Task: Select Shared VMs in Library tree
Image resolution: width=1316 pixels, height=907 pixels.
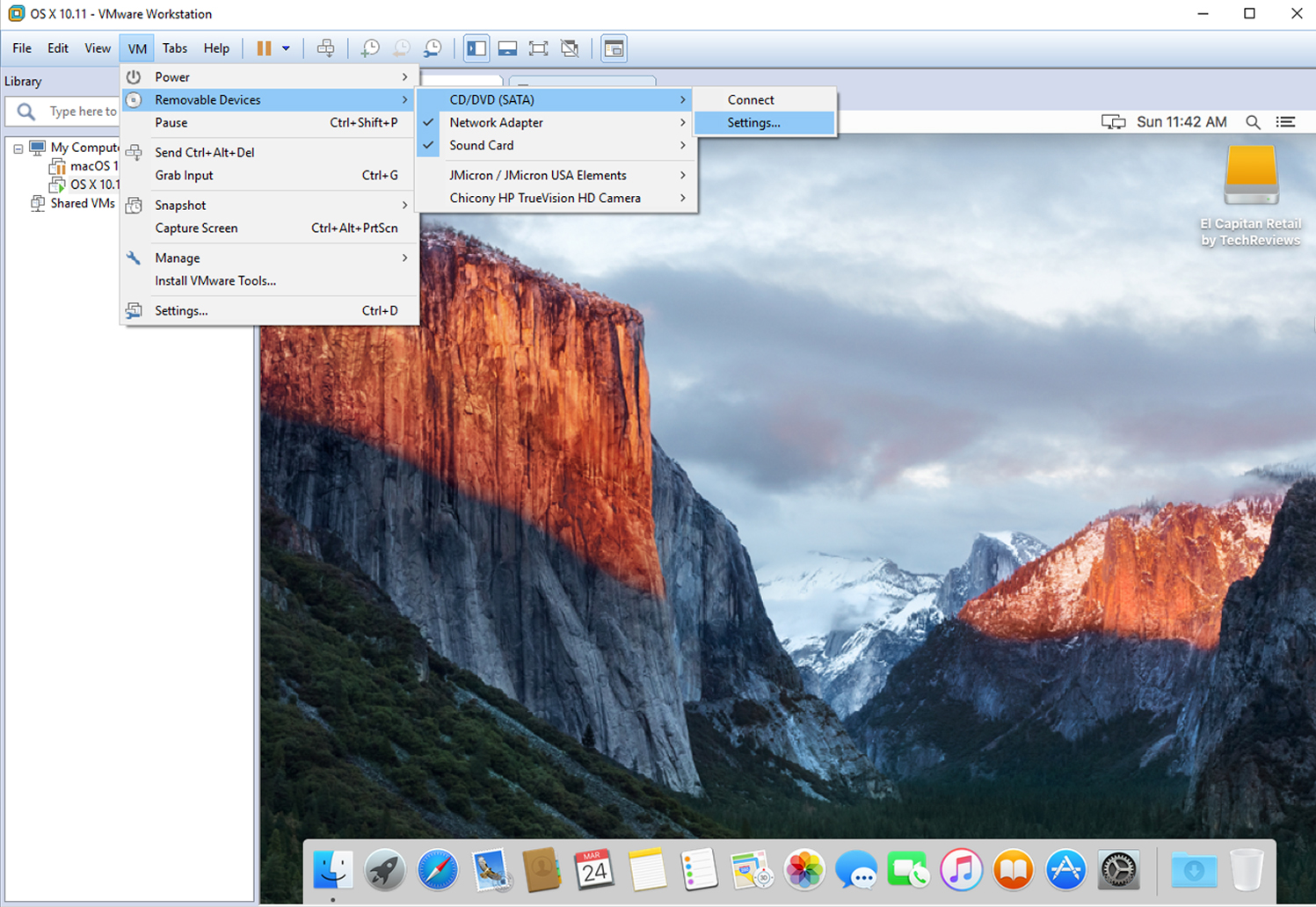Action: click(73, 203)
